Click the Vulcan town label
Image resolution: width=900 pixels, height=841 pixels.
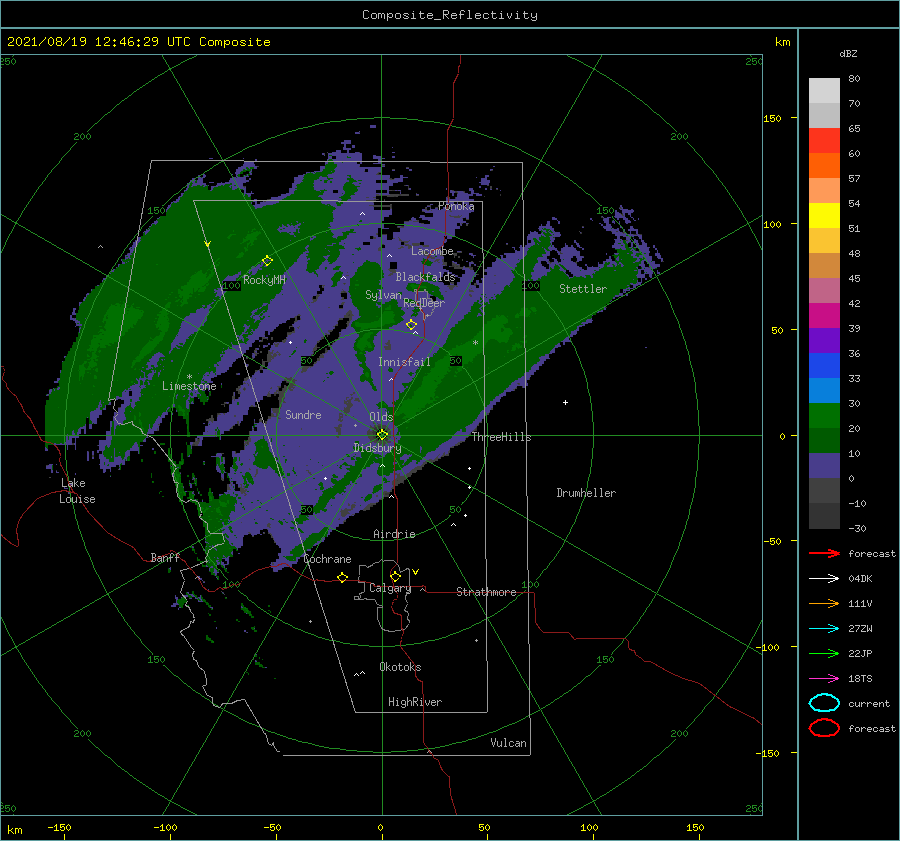(x=508, y=743)
